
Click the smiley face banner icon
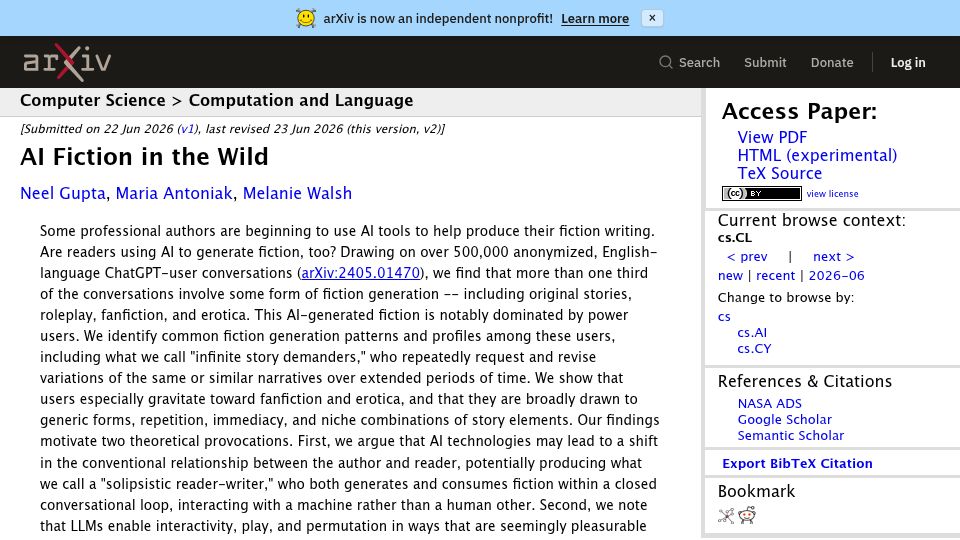306,18
